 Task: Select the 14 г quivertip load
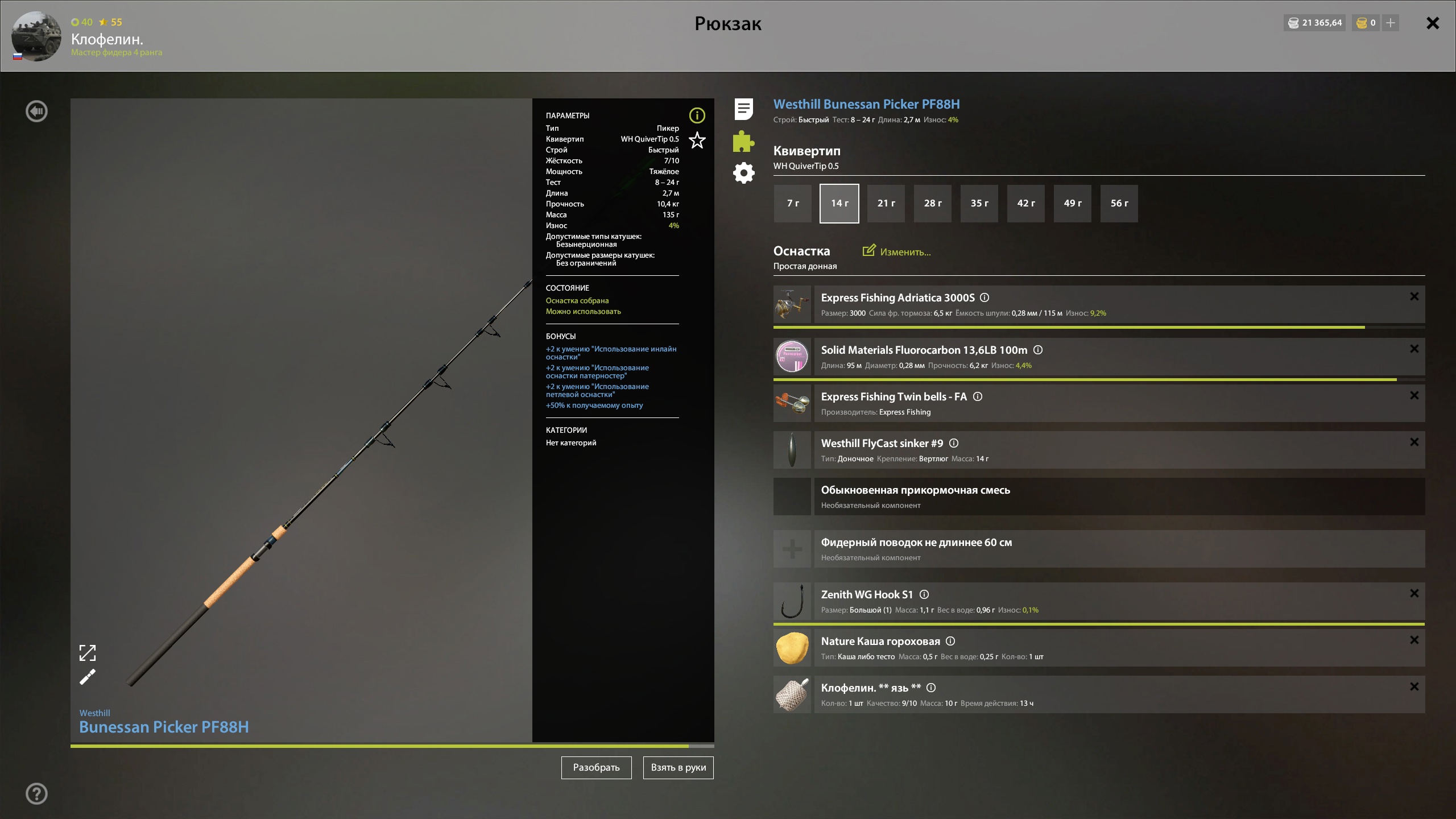click(x=839, y=203)
